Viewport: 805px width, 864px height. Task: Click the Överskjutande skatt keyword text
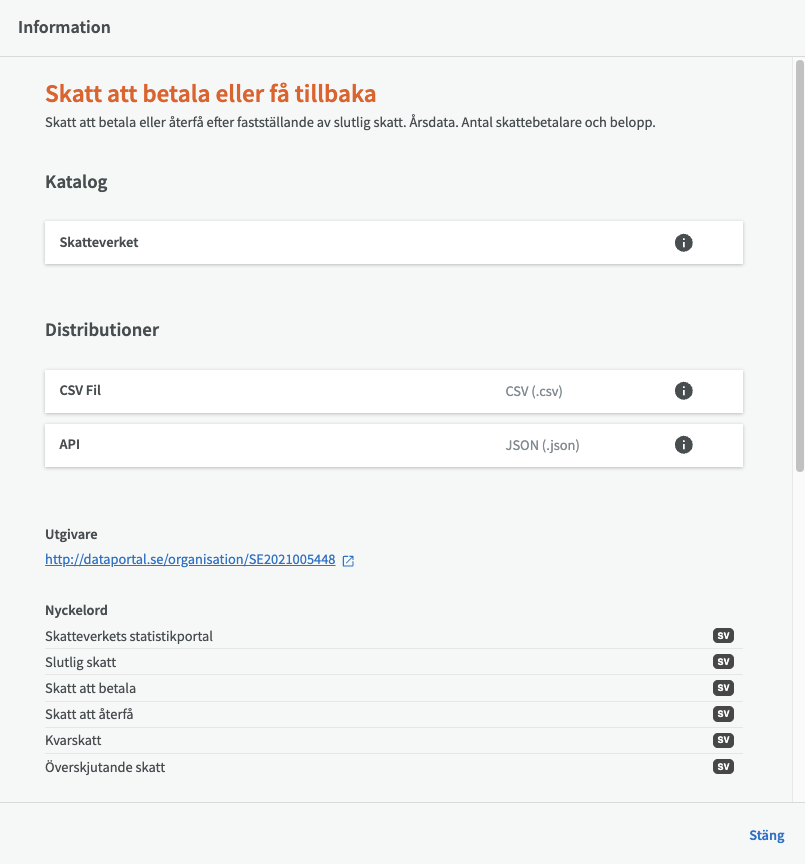click(105, 767)
